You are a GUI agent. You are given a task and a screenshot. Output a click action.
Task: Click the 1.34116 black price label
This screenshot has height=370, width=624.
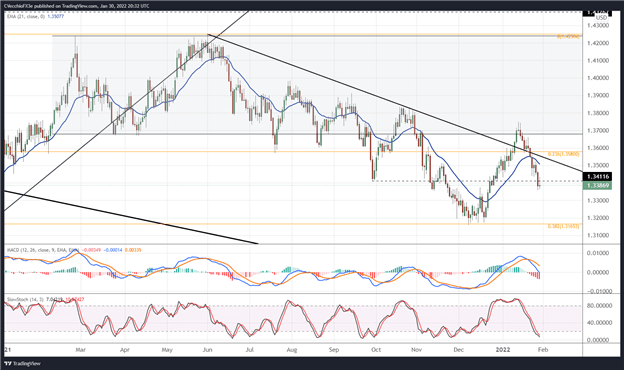click(597, 176)
